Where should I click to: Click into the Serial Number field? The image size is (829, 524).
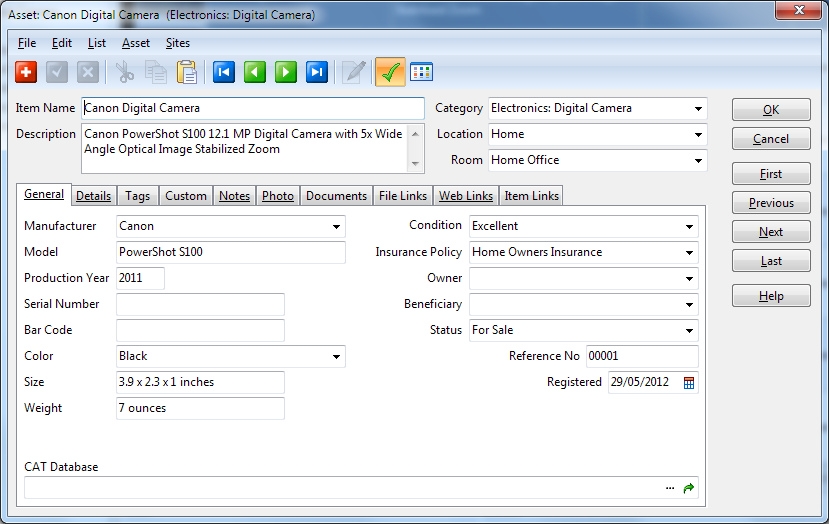point(200,304)
